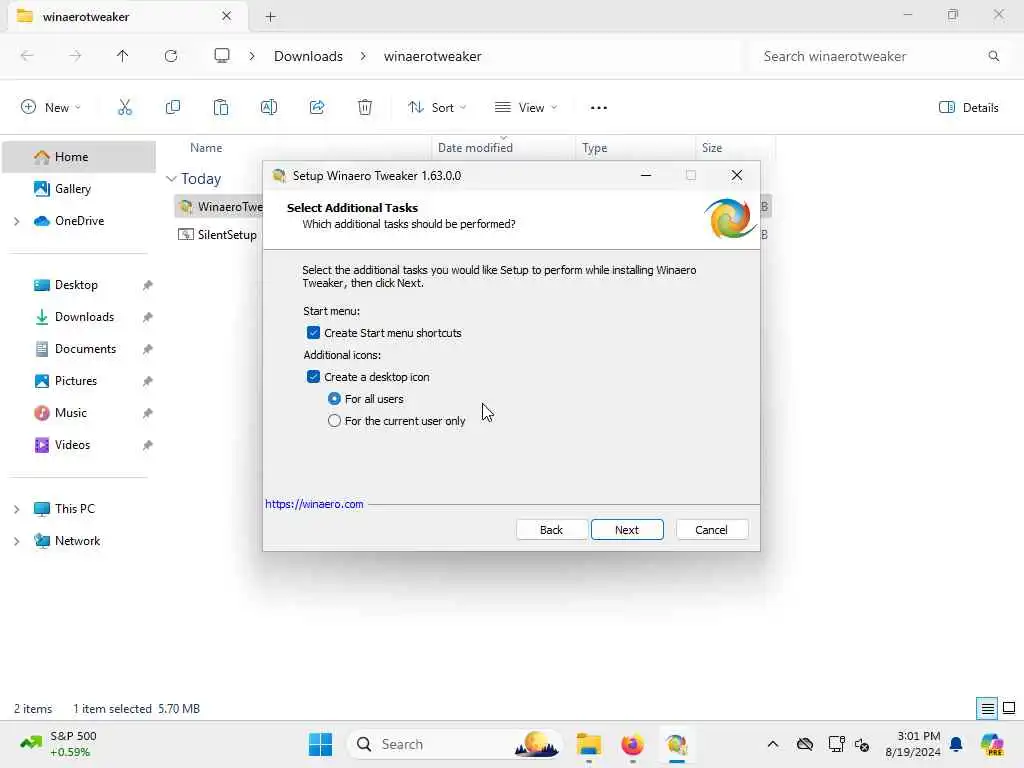
Task: Switch to details list view icon
Action: [987, 709]
